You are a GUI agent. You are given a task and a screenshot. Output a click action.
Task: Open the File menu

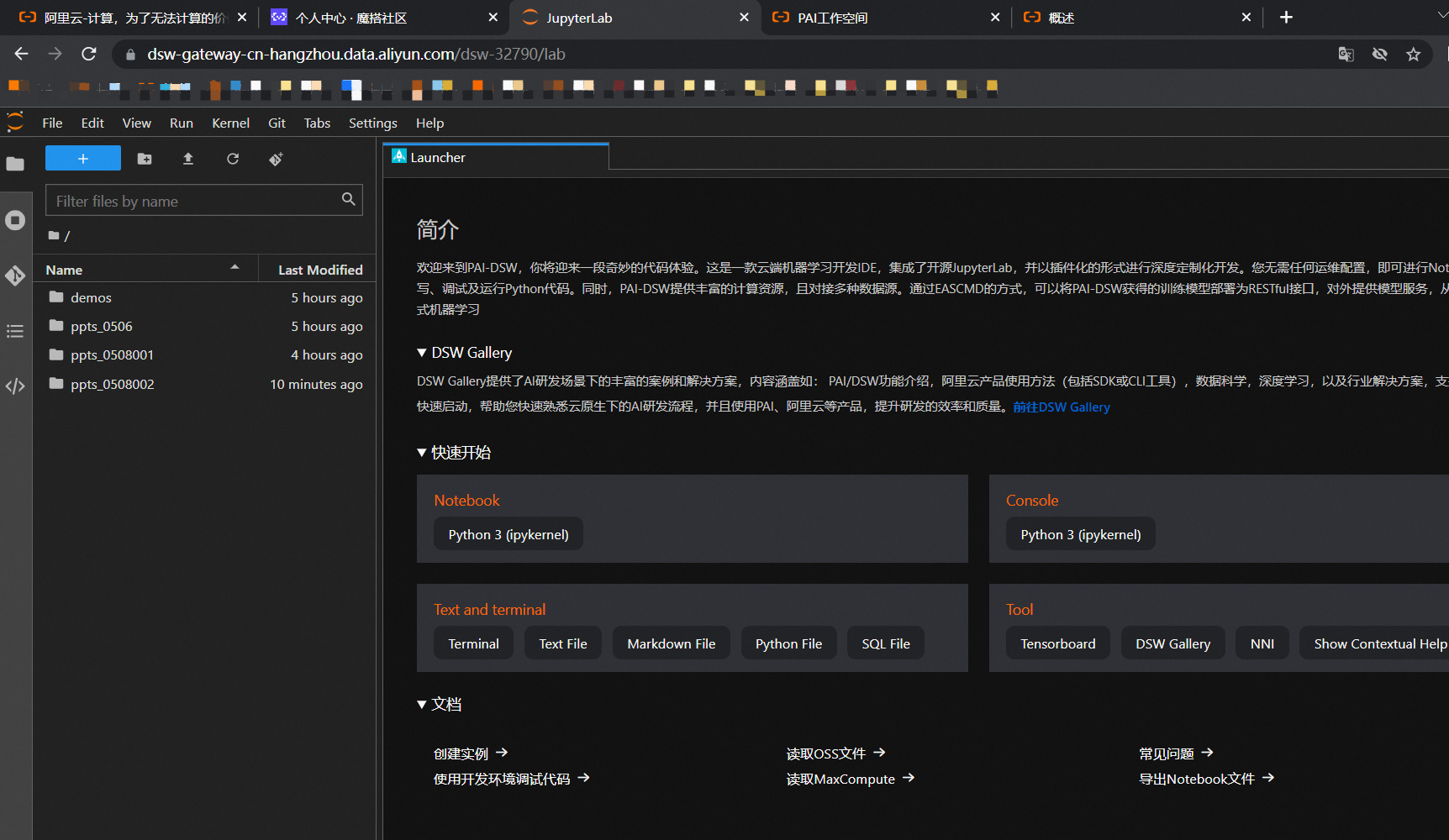click(x=52, y=123)
